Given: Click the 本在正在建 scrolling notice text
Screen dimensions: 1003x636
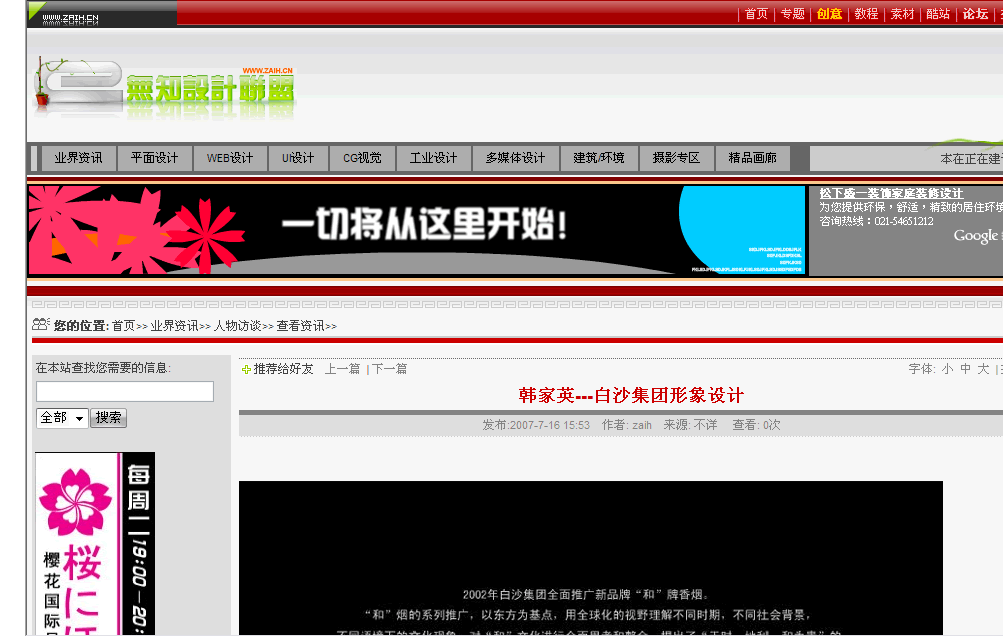Looking at the screenshot, I should point(970,159).
